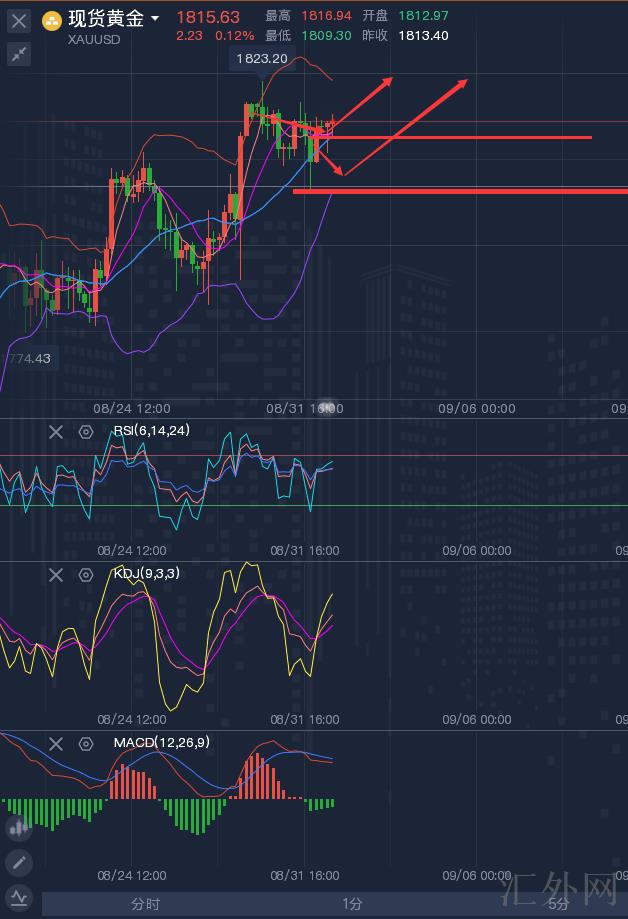This screenshot has width=628, height=919.
Task: Click the RSI(6,14,24) indicator label
Action: tap(151, 431)
